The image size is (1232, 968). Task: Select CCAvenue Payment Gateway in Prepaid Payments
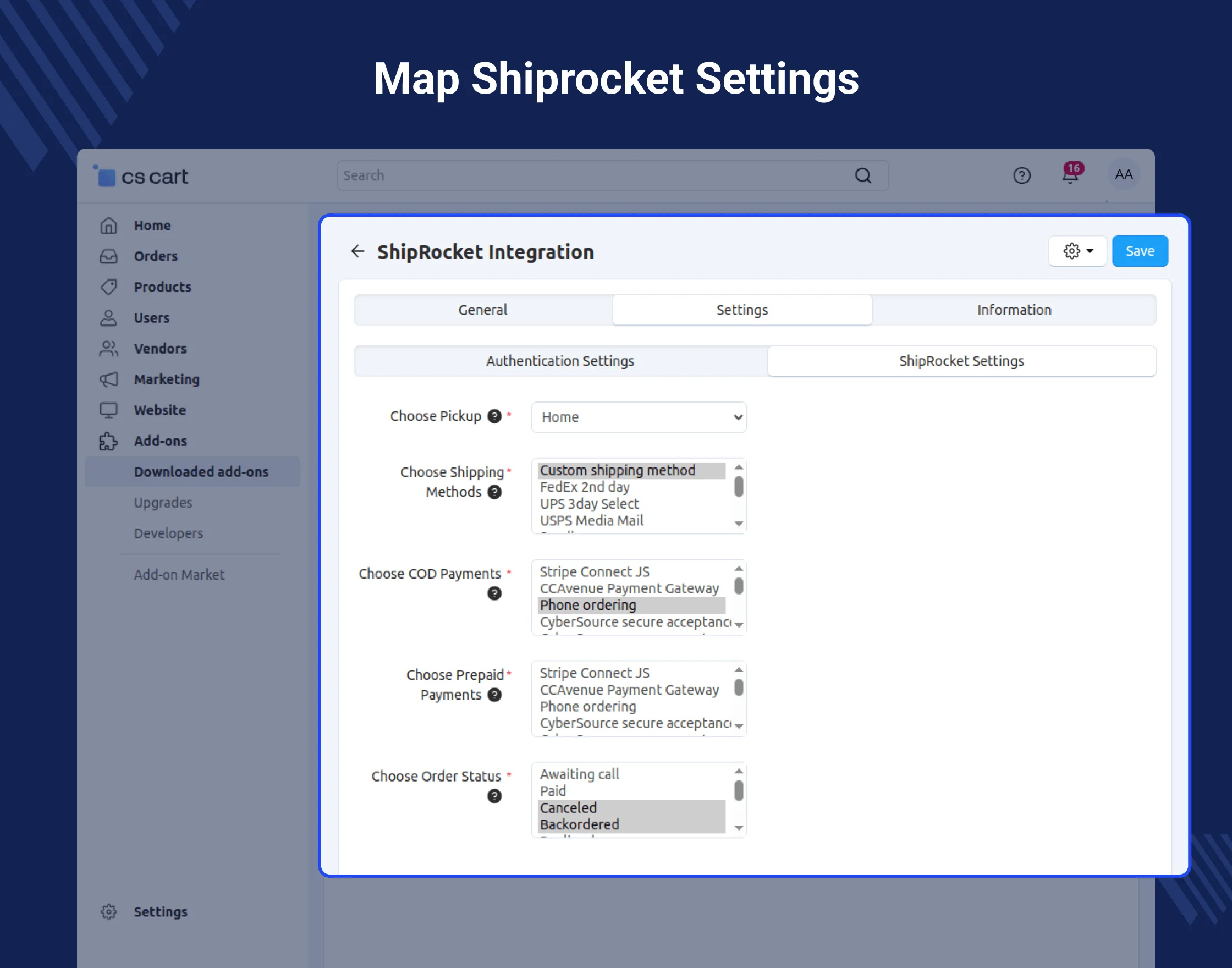[629, 690]
